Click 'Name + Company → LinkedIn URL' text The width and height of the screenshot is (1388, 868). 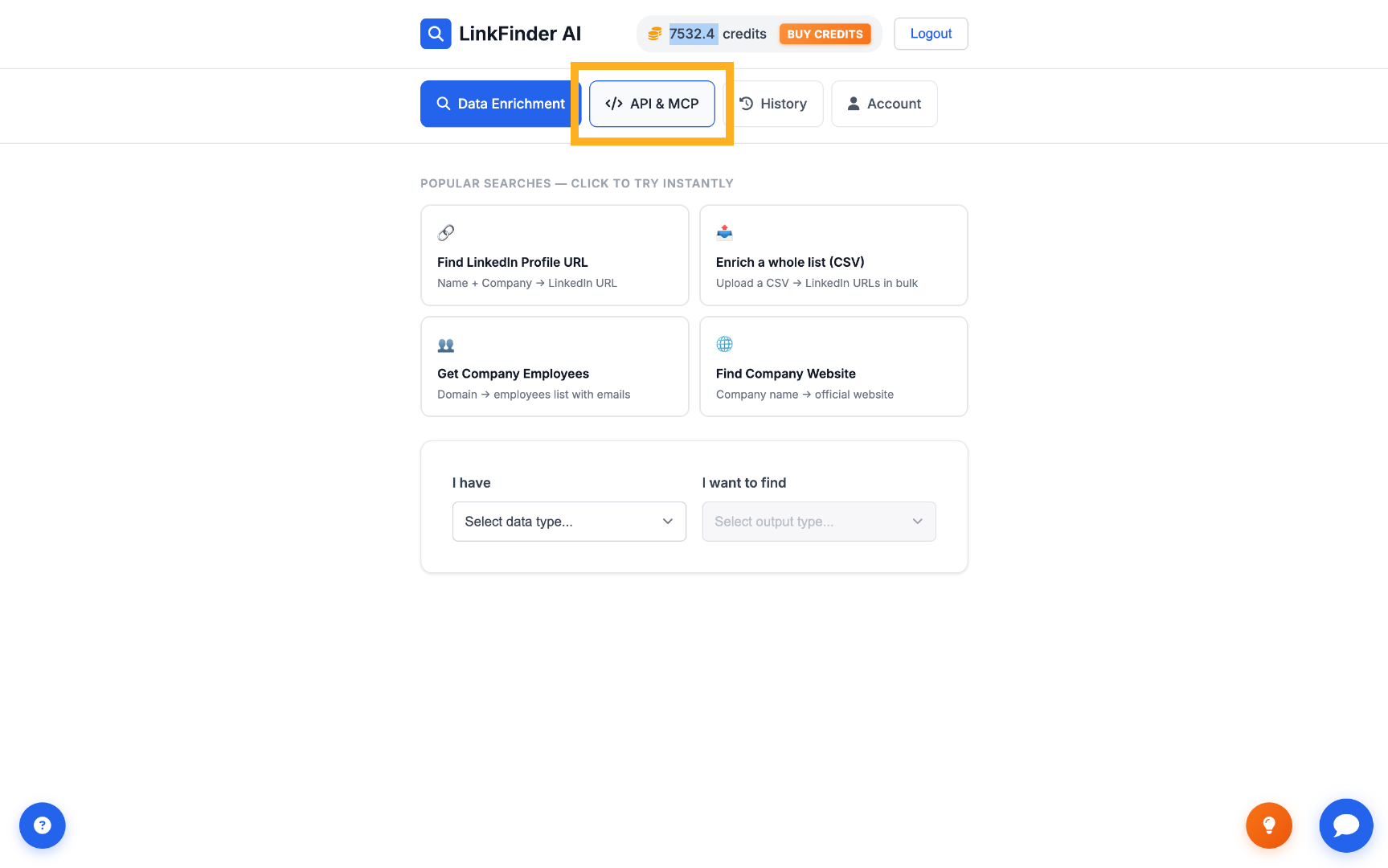[527, 283]
